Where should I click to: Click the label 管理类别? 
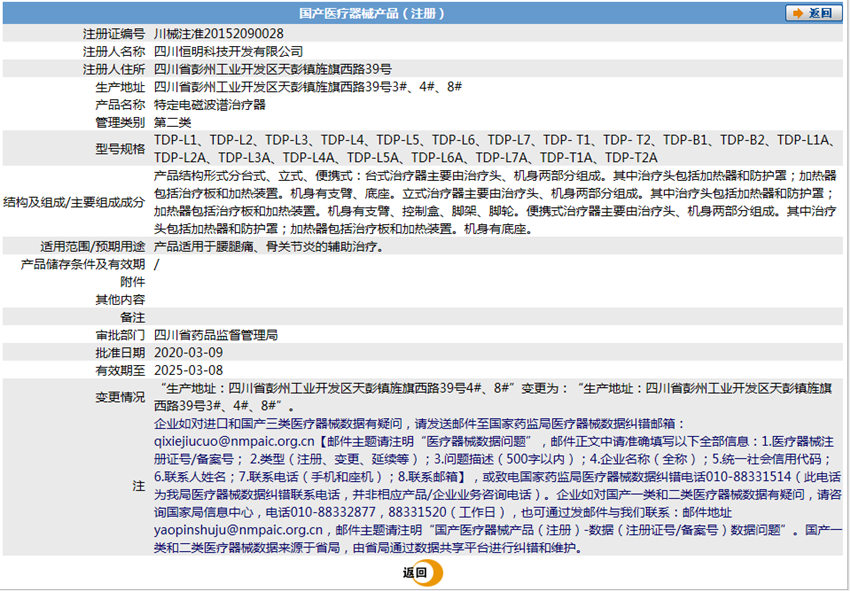(120, 122)
